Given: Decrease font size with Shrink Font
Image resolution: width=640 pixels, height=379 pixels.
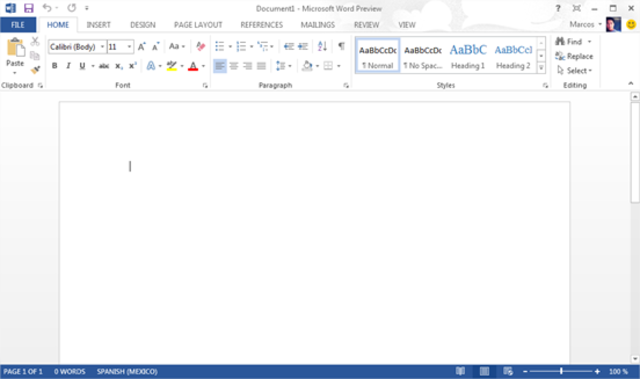Looking at the screenshot, I should [156, 47].
